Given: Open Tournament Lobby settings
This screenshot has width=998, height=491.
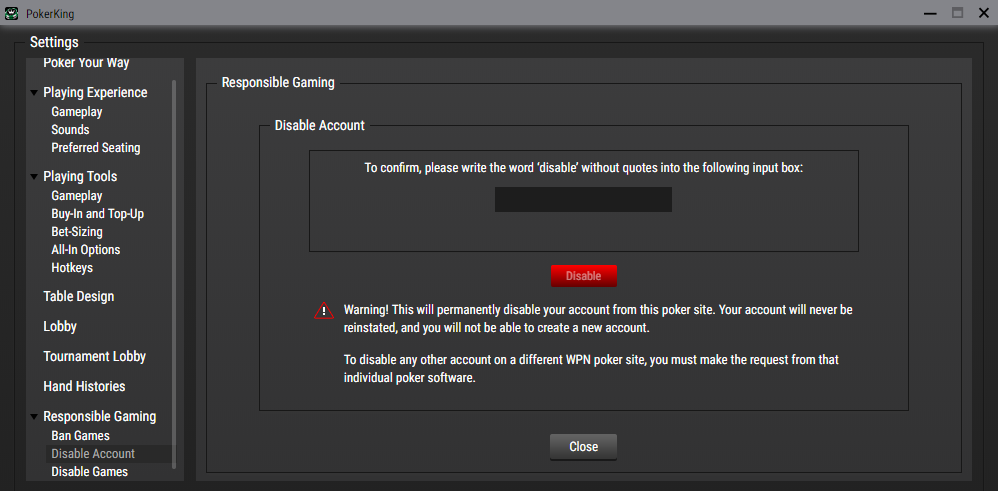Looking at the screenshot, I should pos(95,357).
